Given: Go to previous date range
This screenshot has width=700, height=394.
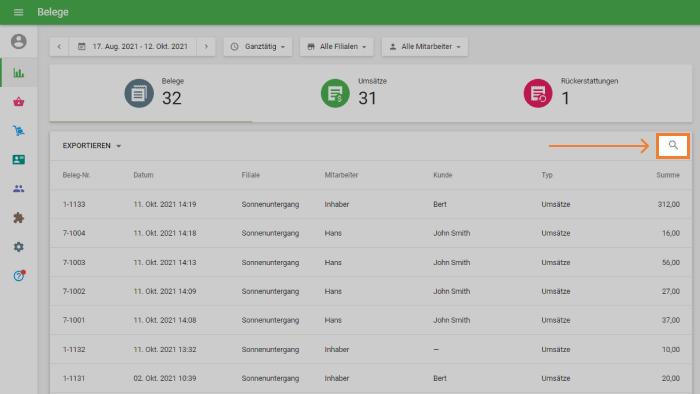Looking at the screenshot, I should click(59, 46).
